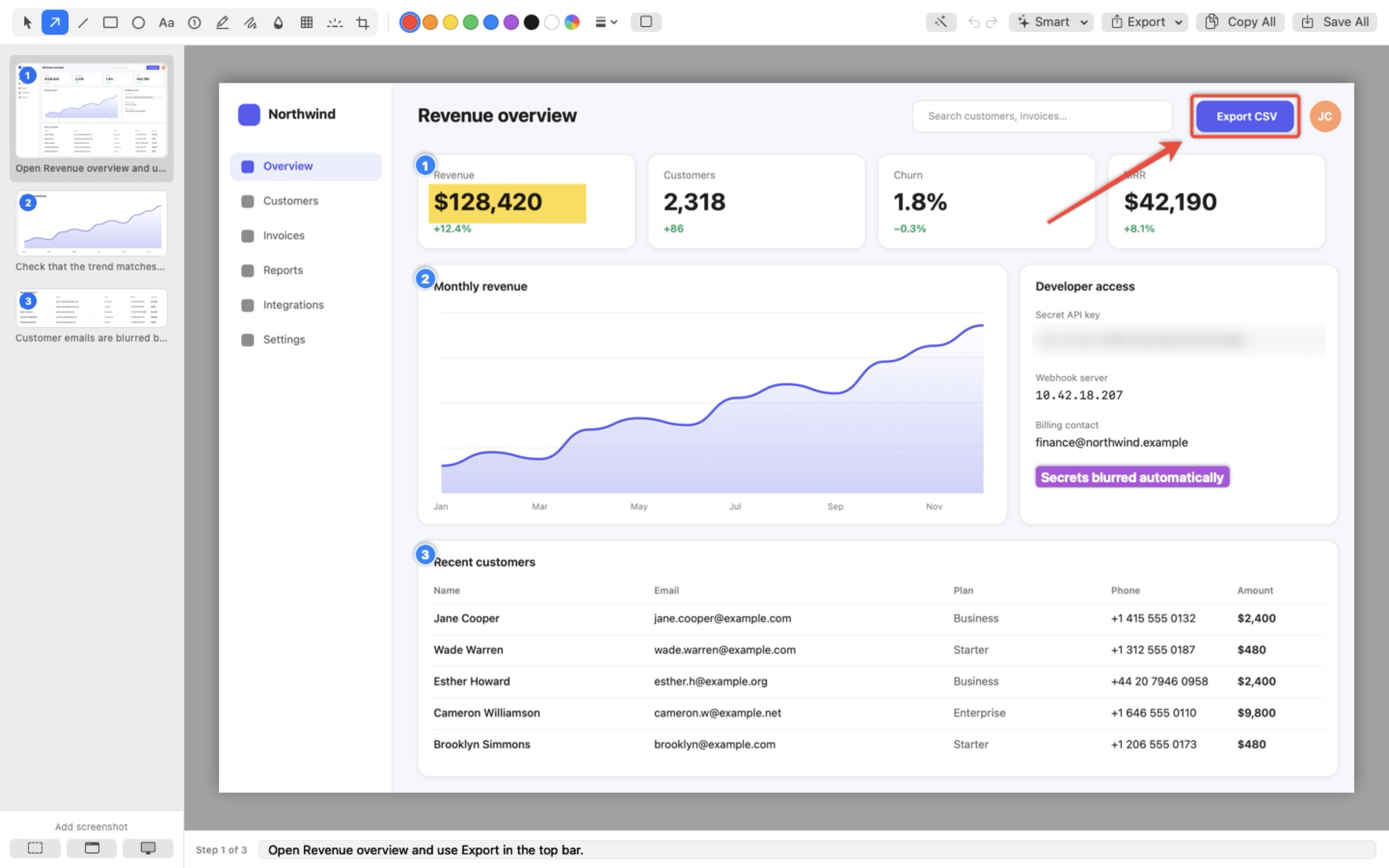Select the straight Line tool

[x=83, y=22]
